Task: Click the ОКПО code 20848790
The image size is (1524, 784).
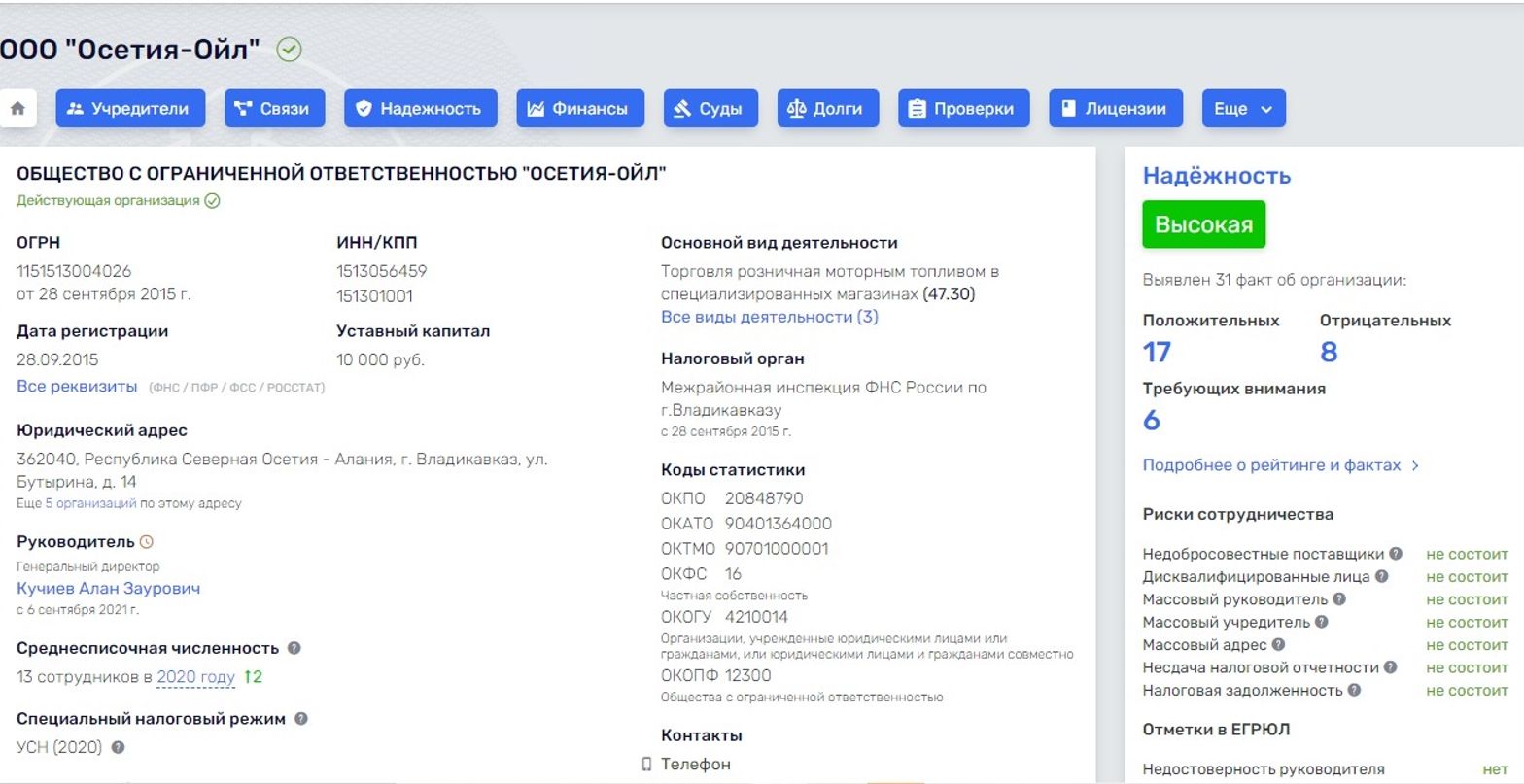Action: 764,498
